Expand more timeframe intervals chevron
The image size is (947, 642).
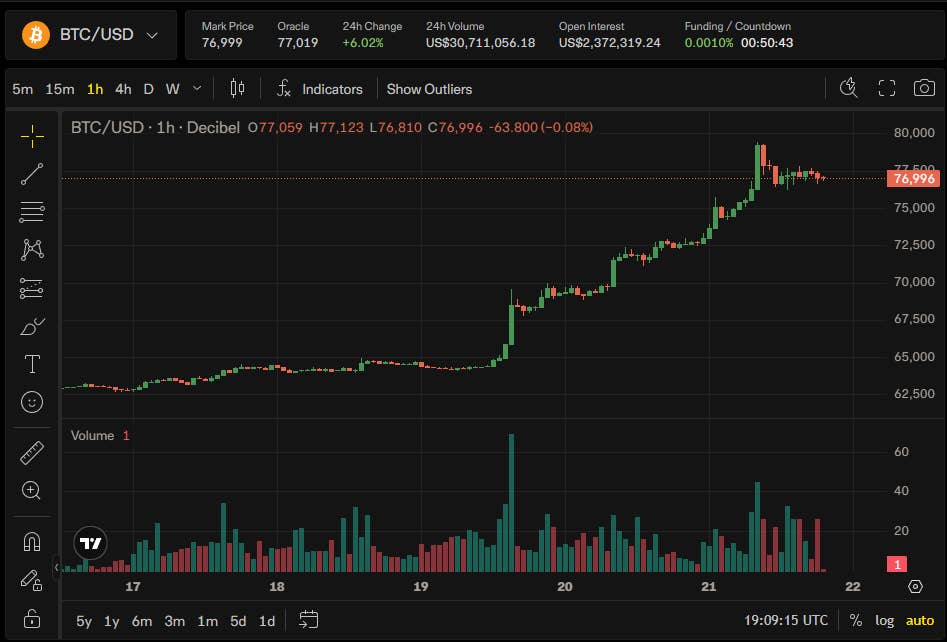197,89
